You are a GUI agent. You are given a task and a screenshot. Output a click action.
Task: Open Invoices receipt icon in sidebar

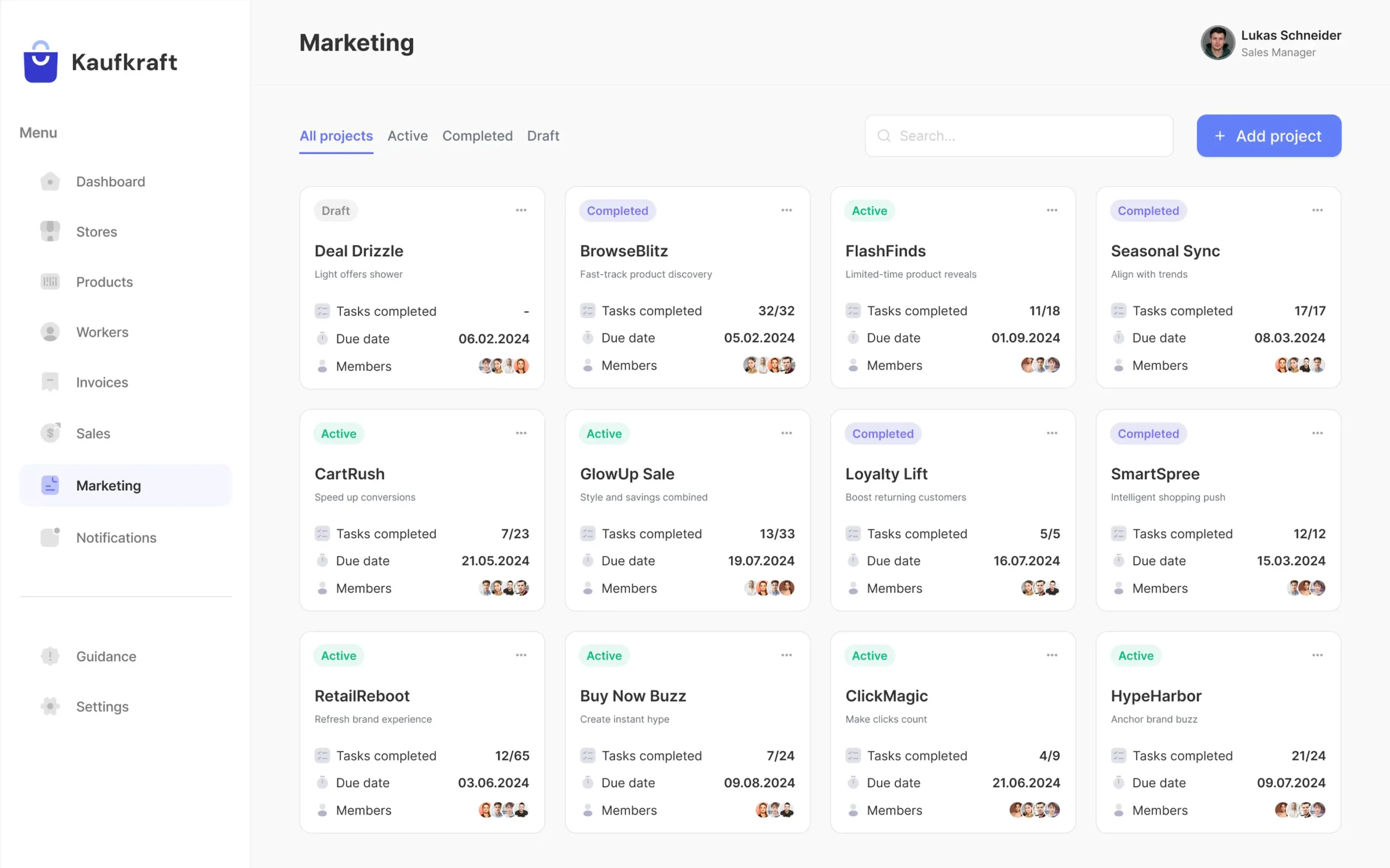tap(50, 382)
